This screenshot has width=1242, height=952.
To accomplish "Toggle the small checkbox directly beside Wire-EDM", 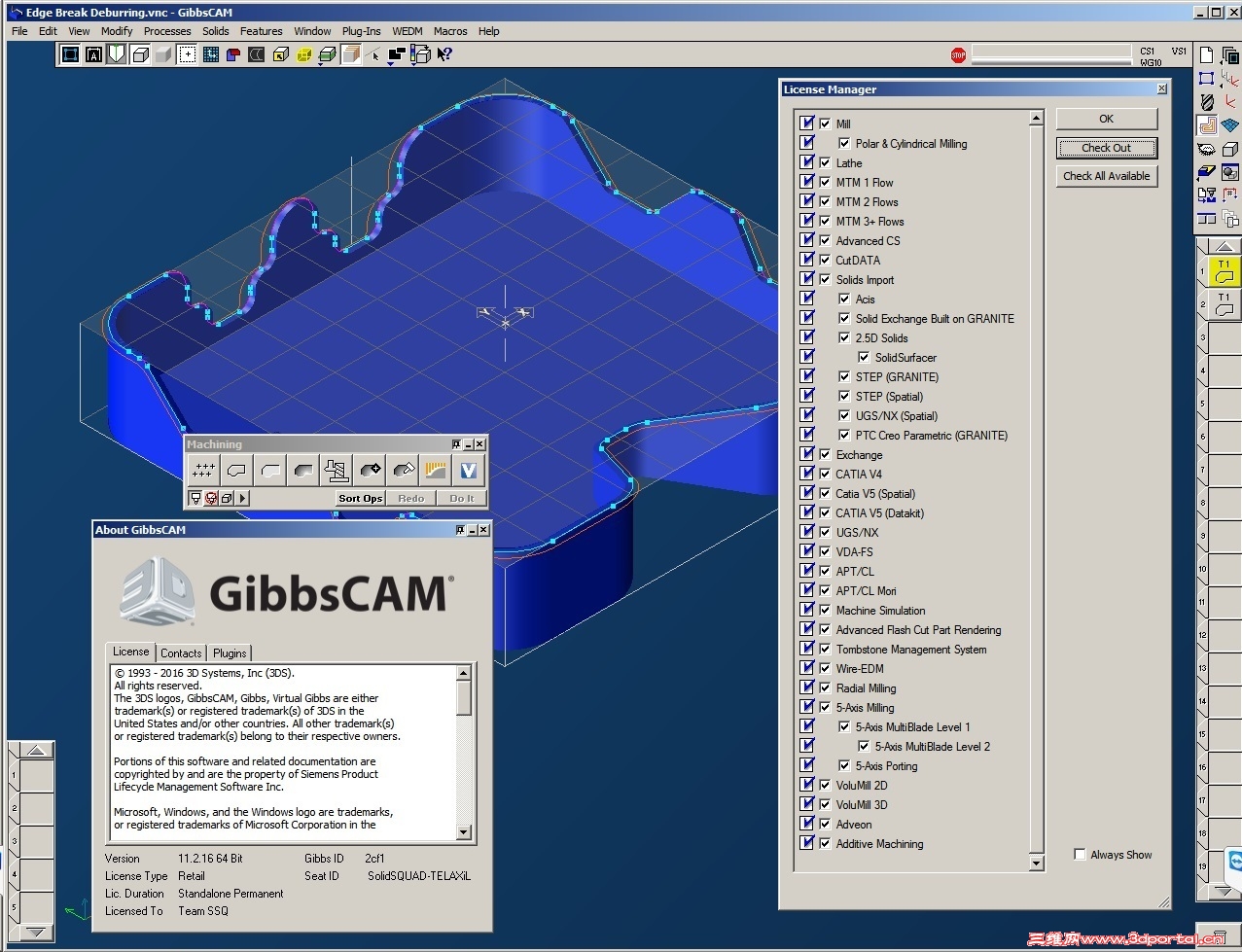I will (825, 668).
